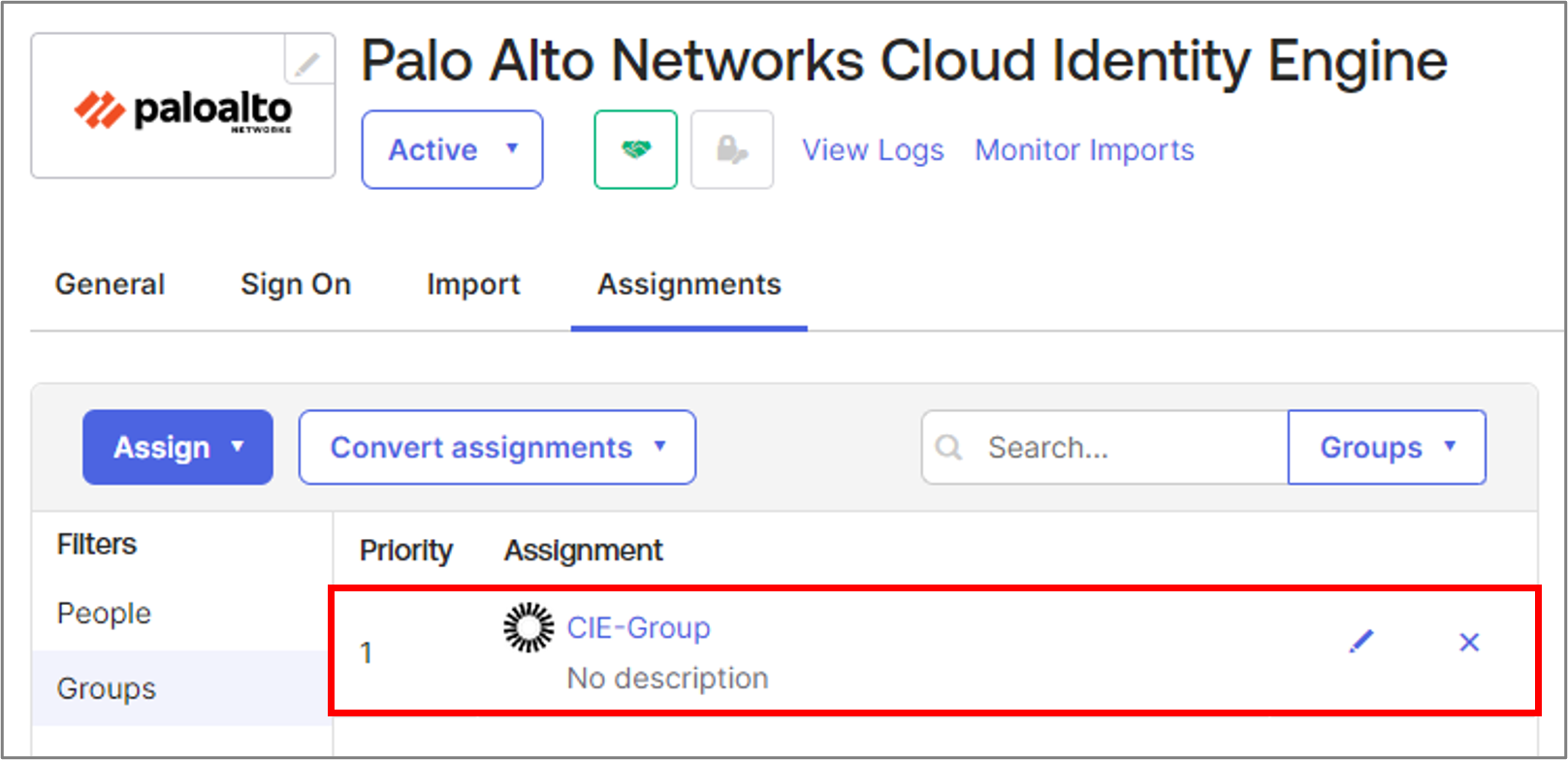This screenshot has height=760, width=1568.
Task: Switch to the Sign On tab
Action: pyautogui.click(x=296, y=284)
